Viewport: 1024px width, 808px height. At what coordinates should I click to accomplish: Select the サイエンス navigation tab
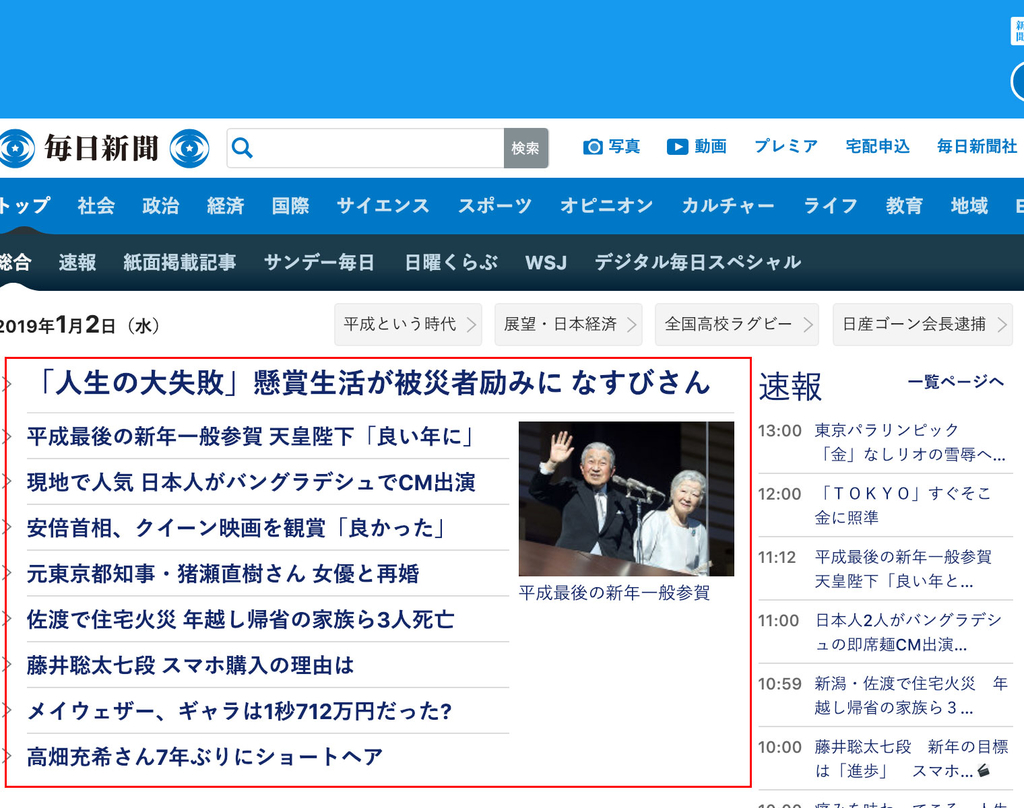click(x=383, y=206)
